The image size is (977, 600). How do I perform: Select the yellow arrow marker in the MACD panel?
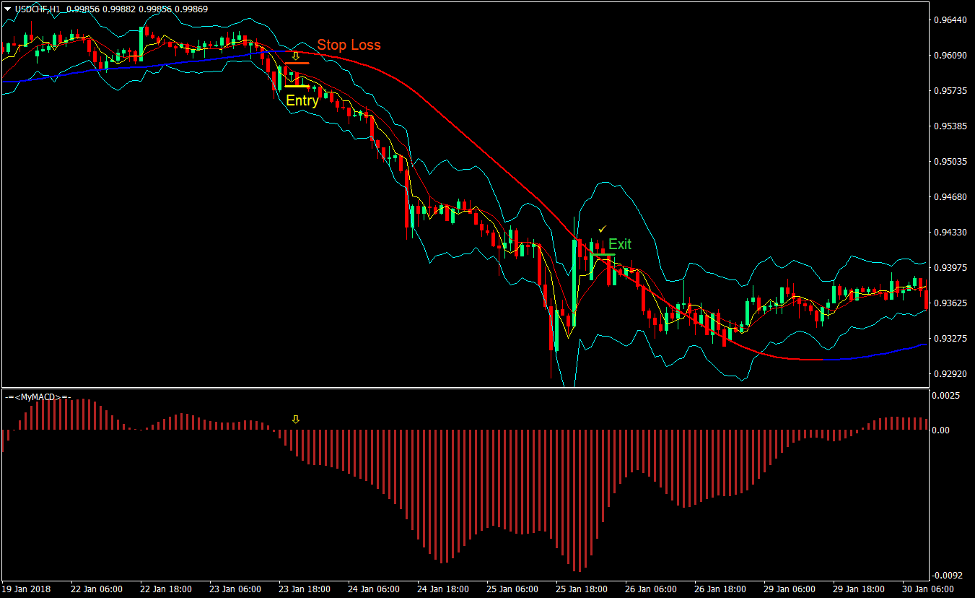295,419
